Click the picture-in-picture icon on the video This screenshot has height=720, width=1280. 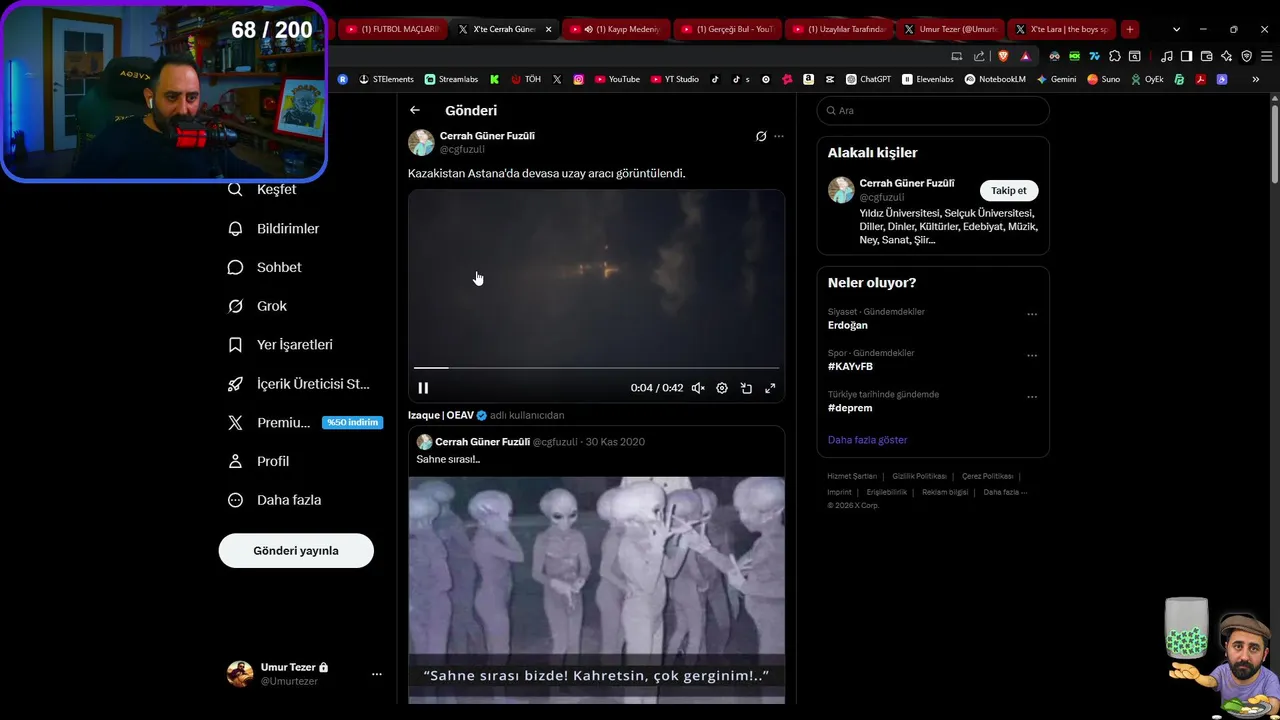click(x=746, y=388)
